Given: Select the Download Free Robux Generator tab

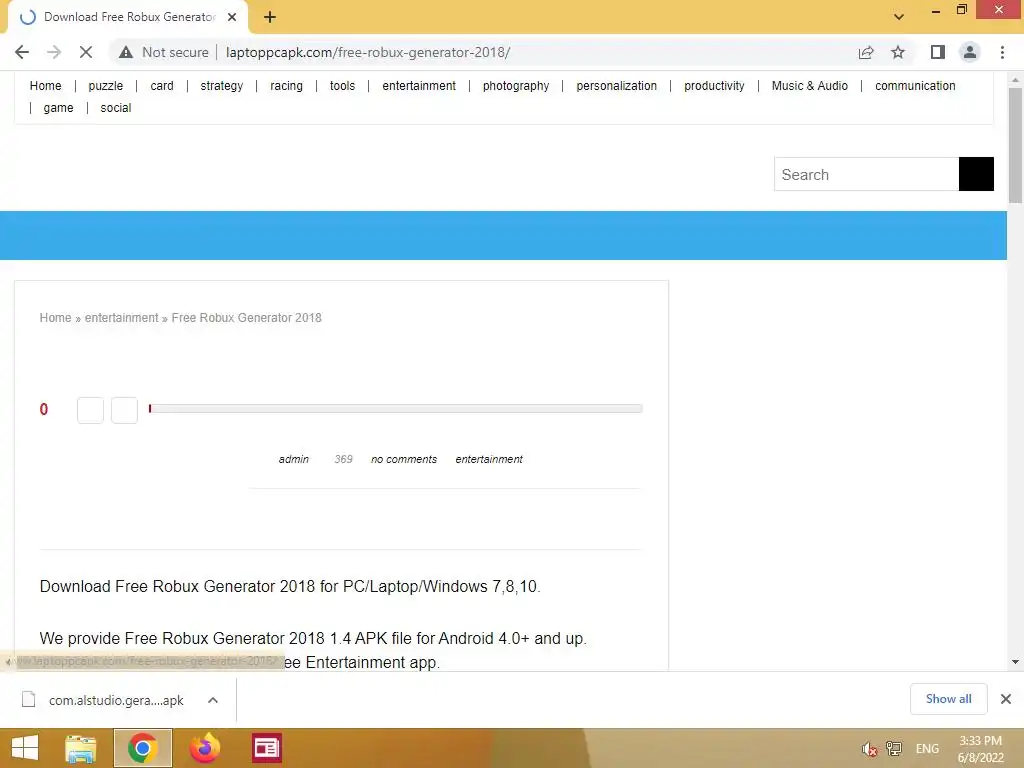Looking at the screenshot, I should (x=129, y=18).
